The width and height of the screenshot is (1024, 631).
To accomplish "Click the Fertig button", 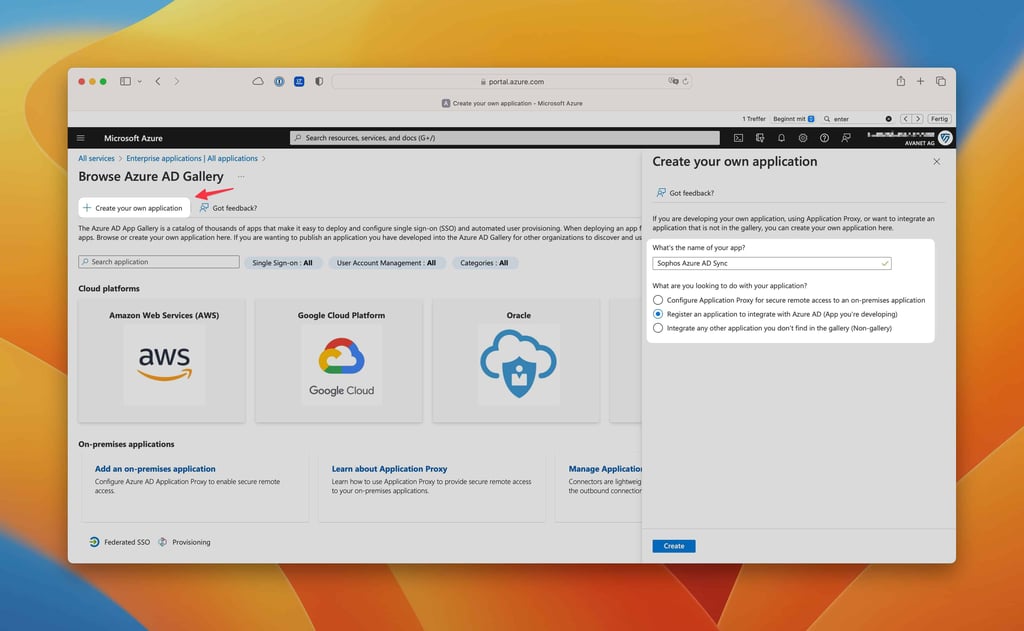I will [x=939, y=119].
